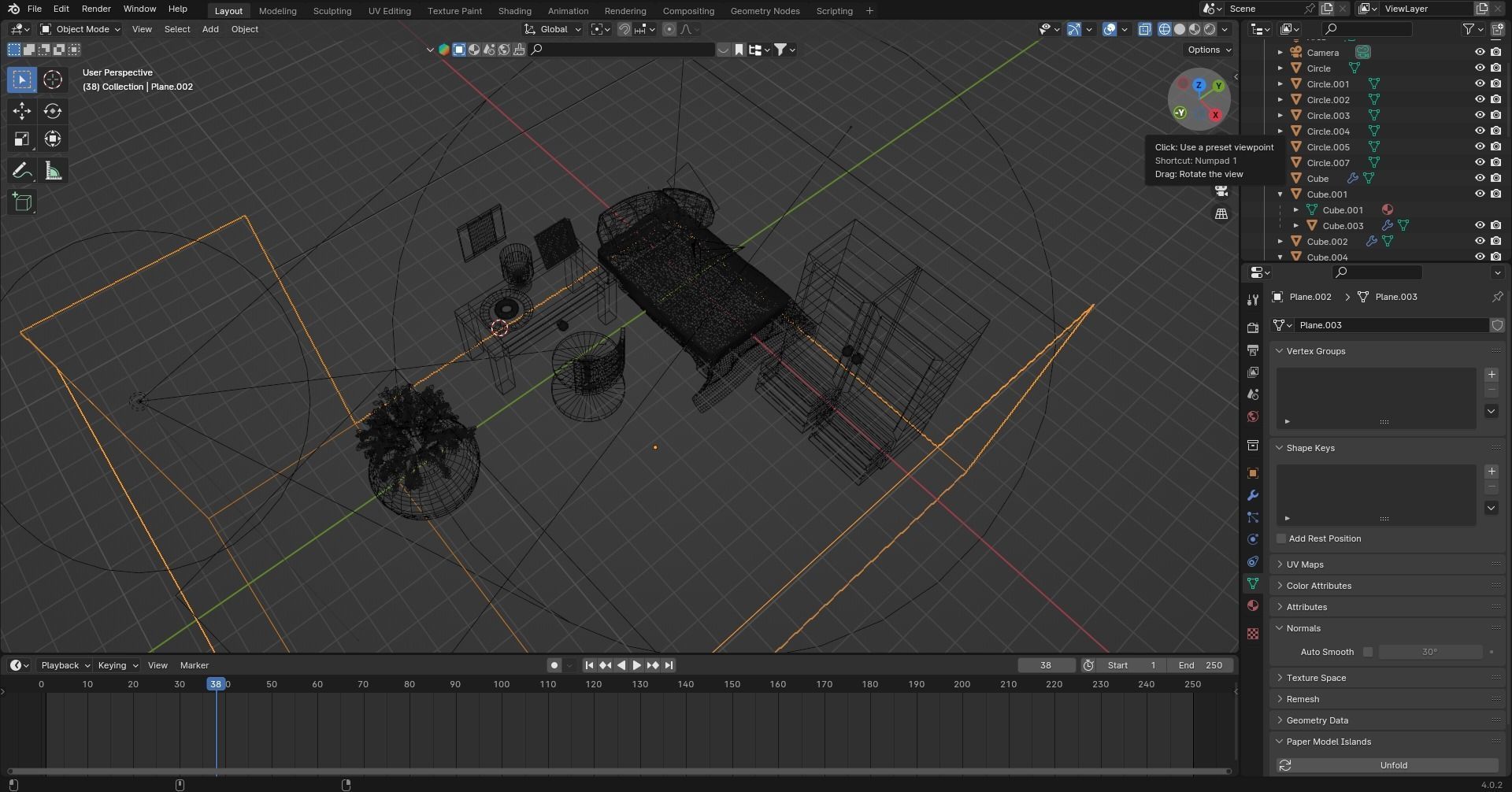Click the blue Z axis on the navigation gizmo

click(x=1199, y=85)
